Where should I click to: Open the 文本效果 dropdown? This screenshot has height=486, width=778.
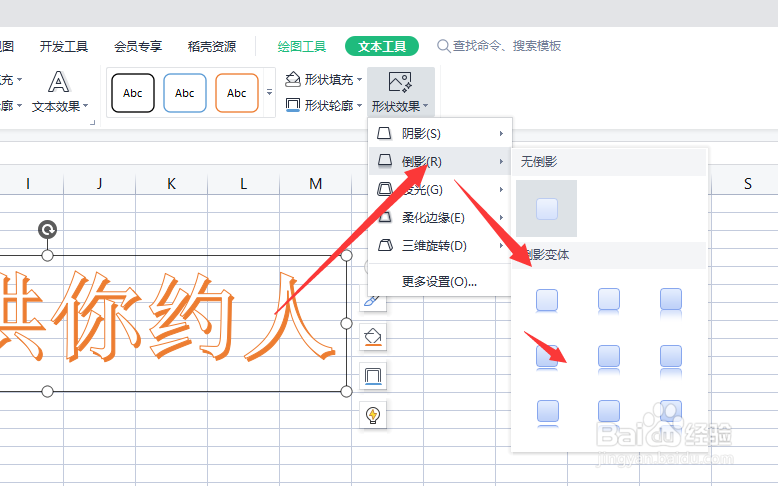click(60, 106)
